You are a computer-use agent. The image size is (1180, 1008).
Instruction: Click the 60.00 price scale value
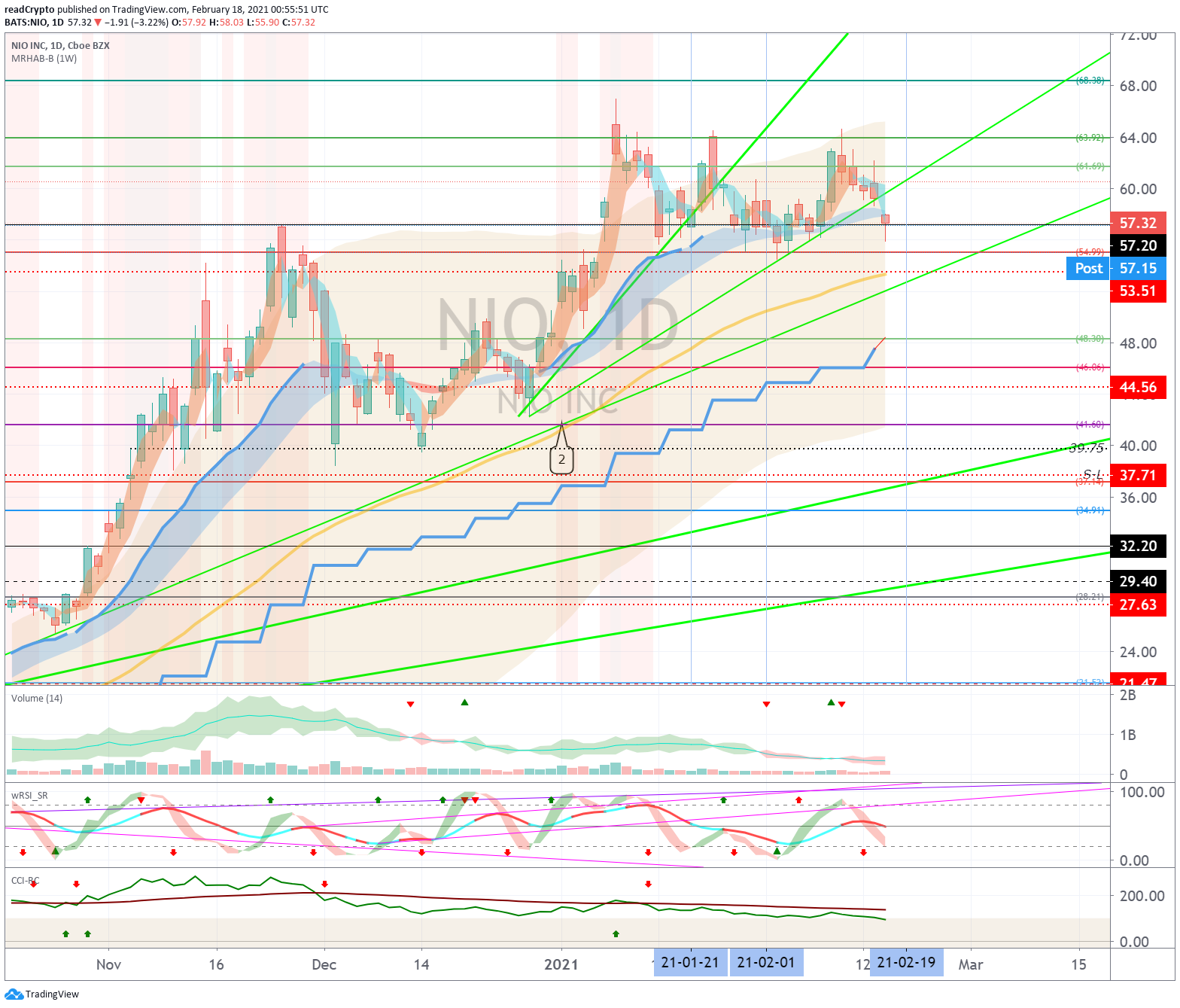1138,189
